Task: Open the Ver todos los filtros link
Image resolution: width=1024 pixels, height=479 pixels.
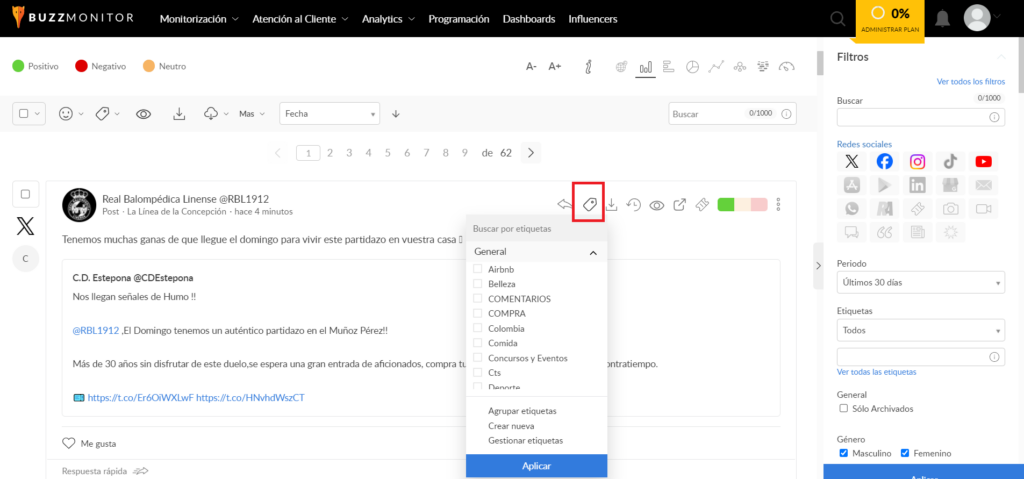Action: (970, 82)
